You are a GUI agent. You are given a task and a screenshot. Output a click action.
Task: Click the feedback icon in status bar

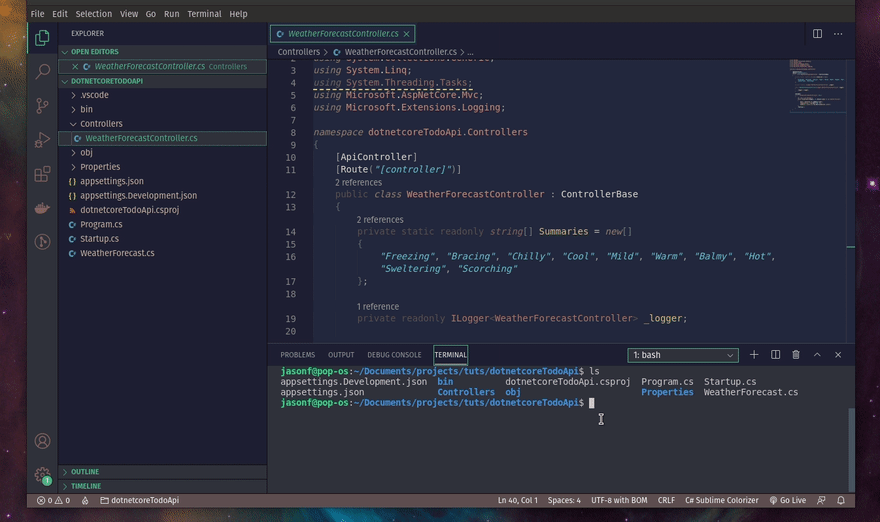click(x=821, y=500)
